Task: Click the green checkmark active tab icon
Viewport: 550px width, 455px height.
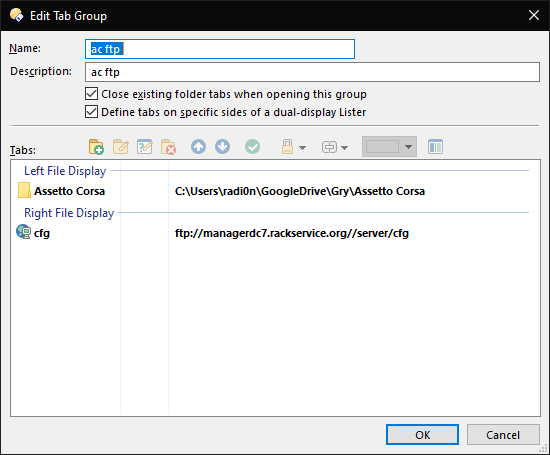Action: (253, 147)
